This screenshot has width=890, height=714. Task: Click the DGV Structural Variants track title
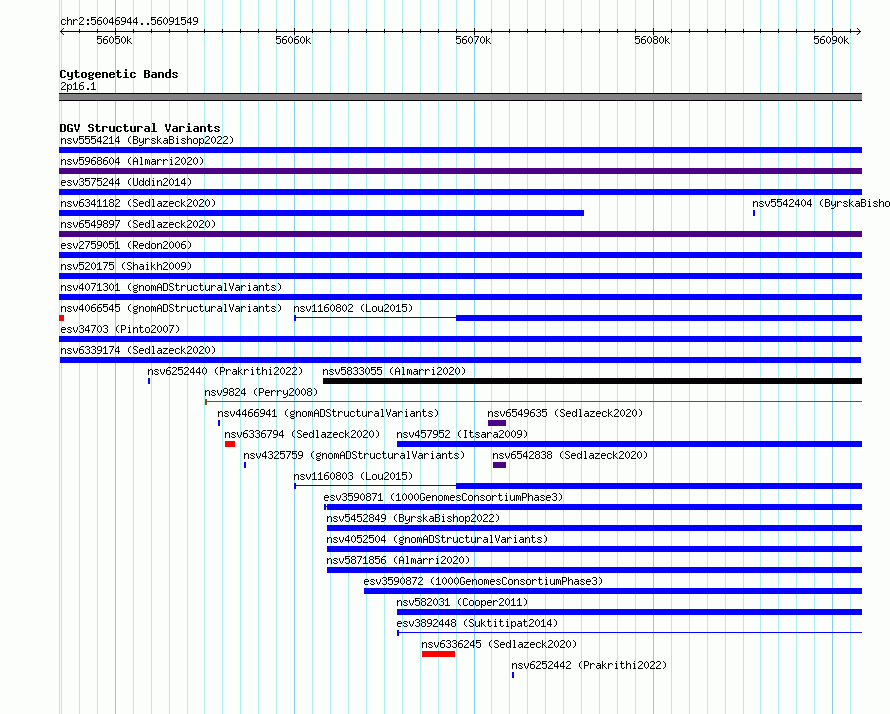pos(140,128)
